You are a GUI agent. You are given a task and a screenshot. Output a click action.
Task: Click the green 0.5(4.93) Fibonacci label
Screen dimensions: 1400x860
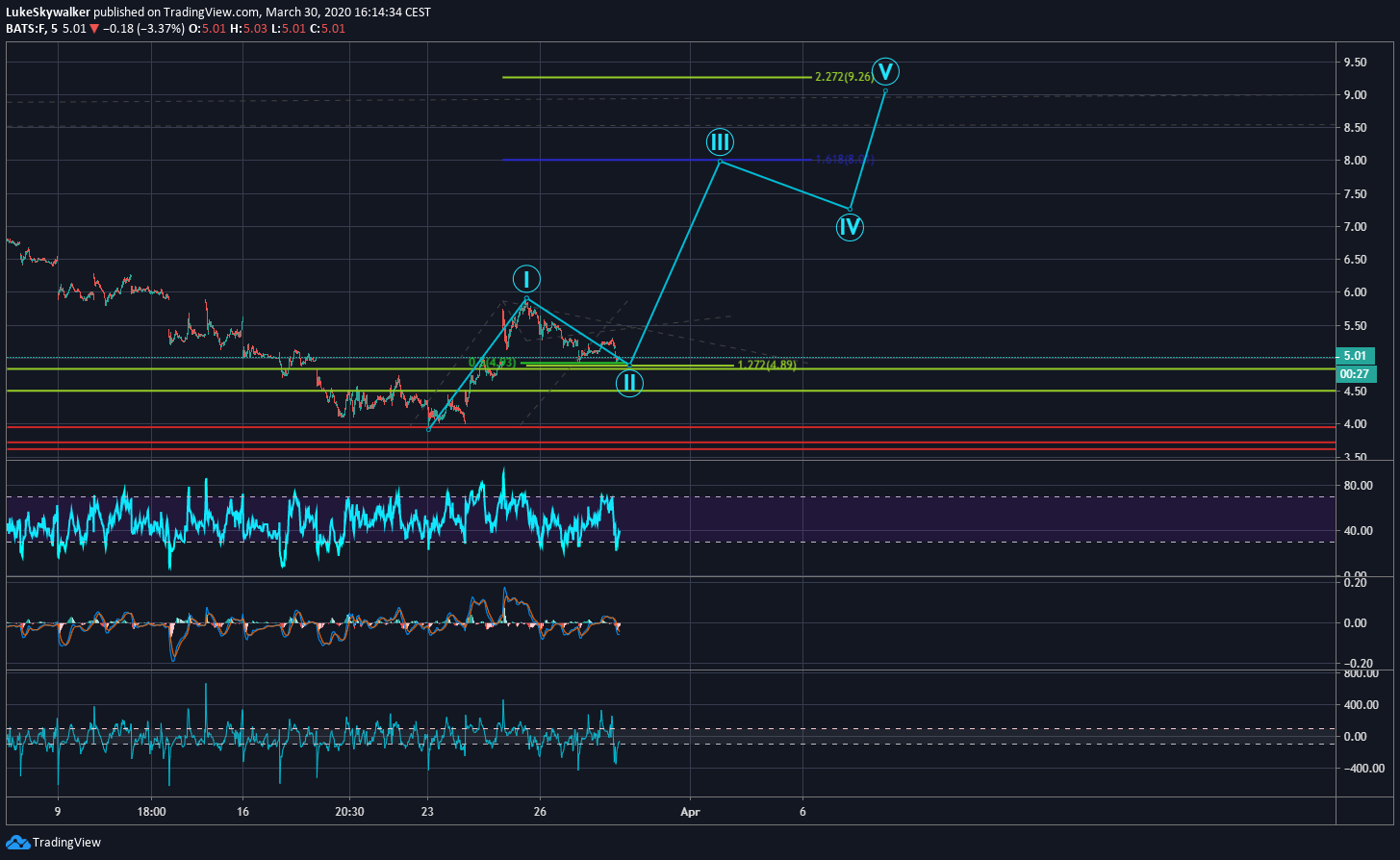492,363
